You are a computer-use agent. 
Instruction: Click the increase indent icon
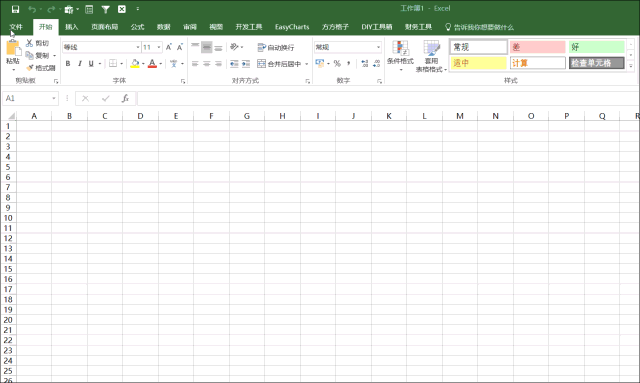tap(246, 64)
